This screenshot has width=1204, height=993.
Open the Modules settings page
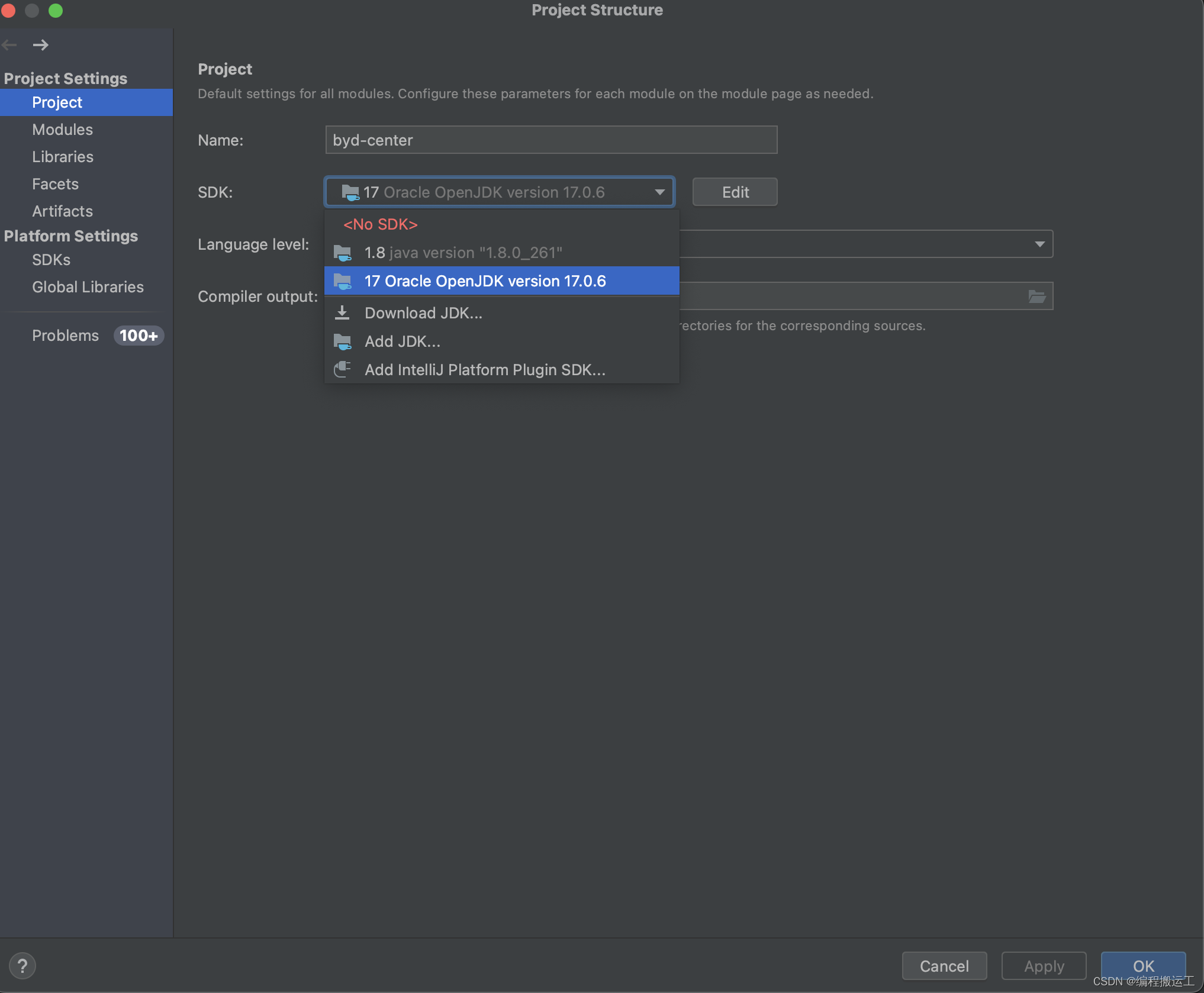pos(62,130)
